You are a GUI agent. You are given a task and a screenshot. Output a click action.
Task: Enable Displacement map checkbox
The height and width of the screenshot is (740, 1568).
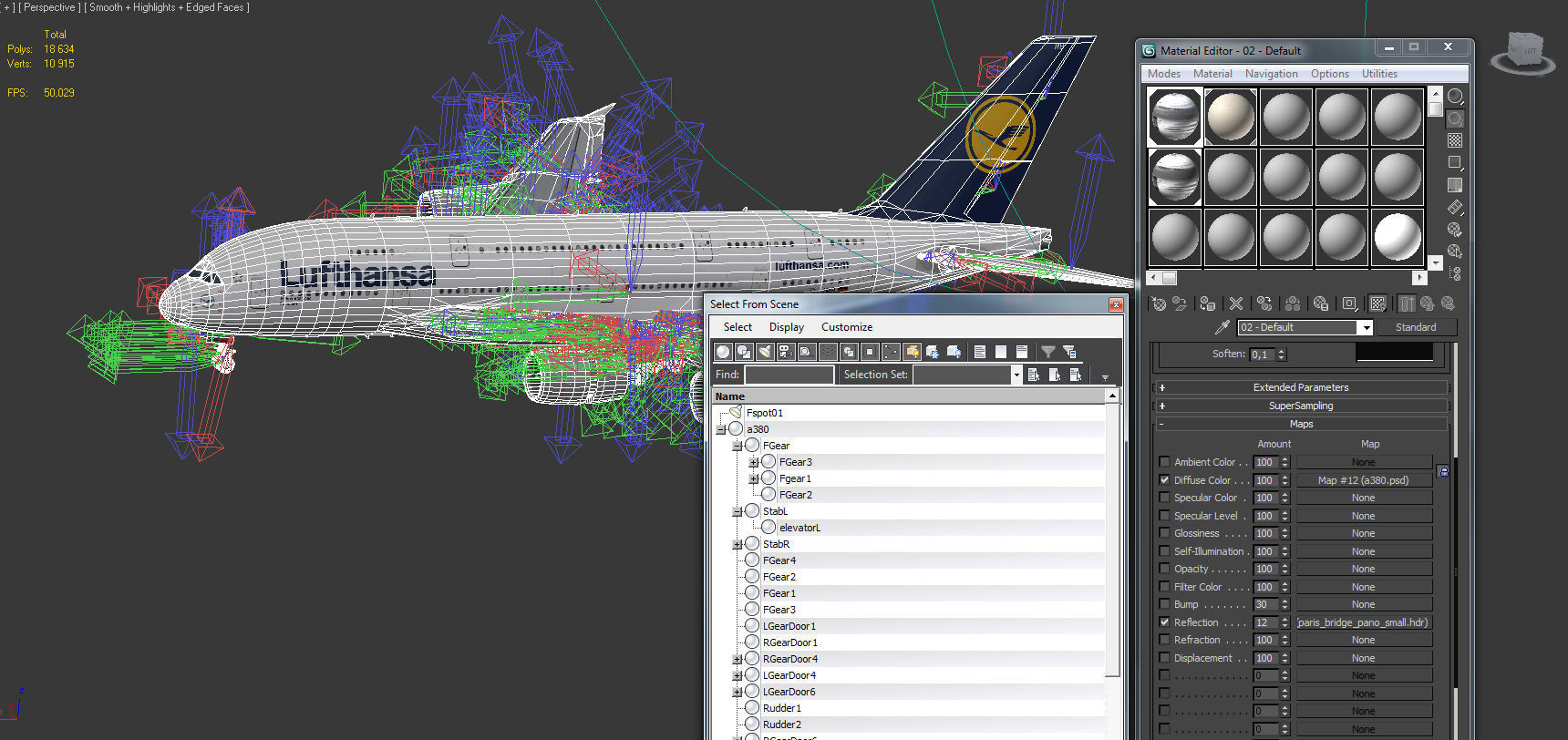click(x=1164, y=658)
